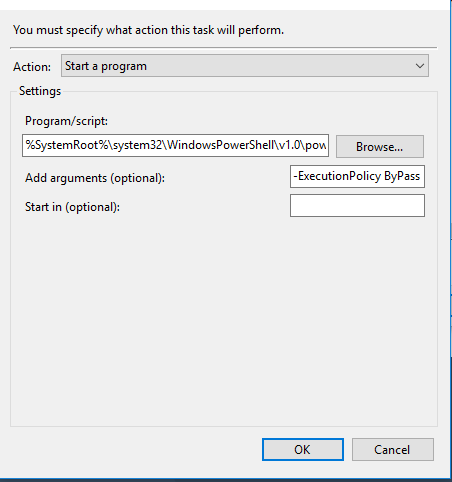Click the 'Start in (optional):' label
The height and width of the screenshot is (482, 452).
[x=72, y=207]
